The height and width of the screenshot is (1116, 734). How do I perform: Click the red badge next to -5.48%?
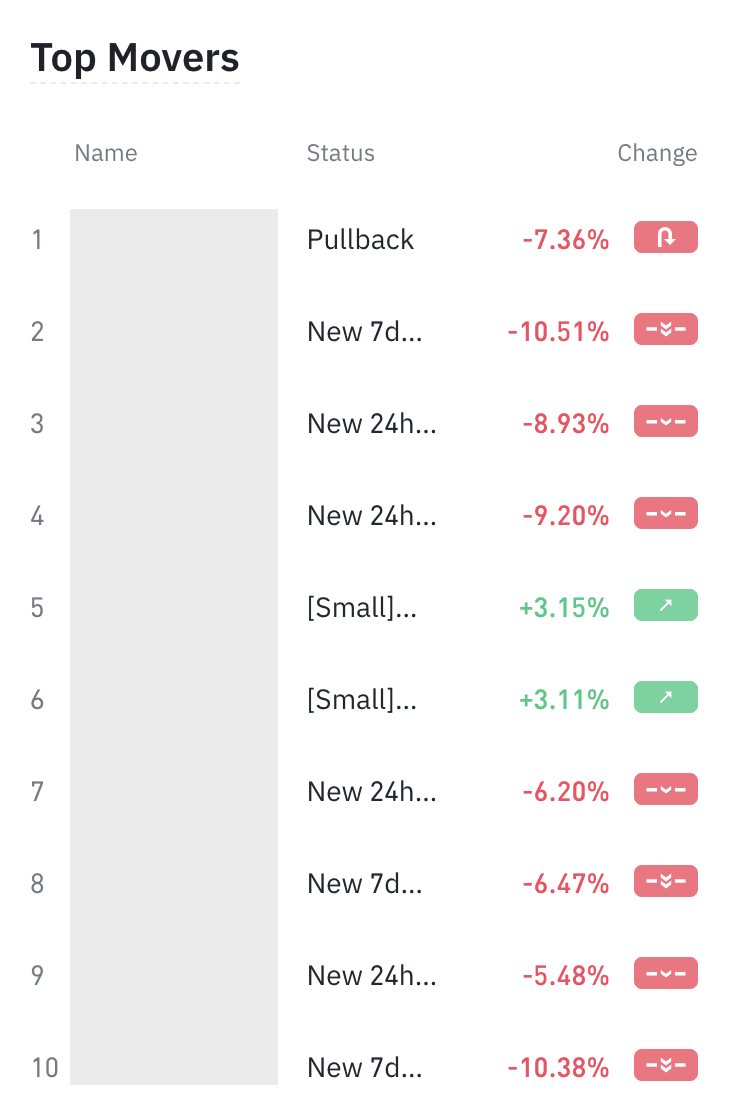click(x=665, y=974)
